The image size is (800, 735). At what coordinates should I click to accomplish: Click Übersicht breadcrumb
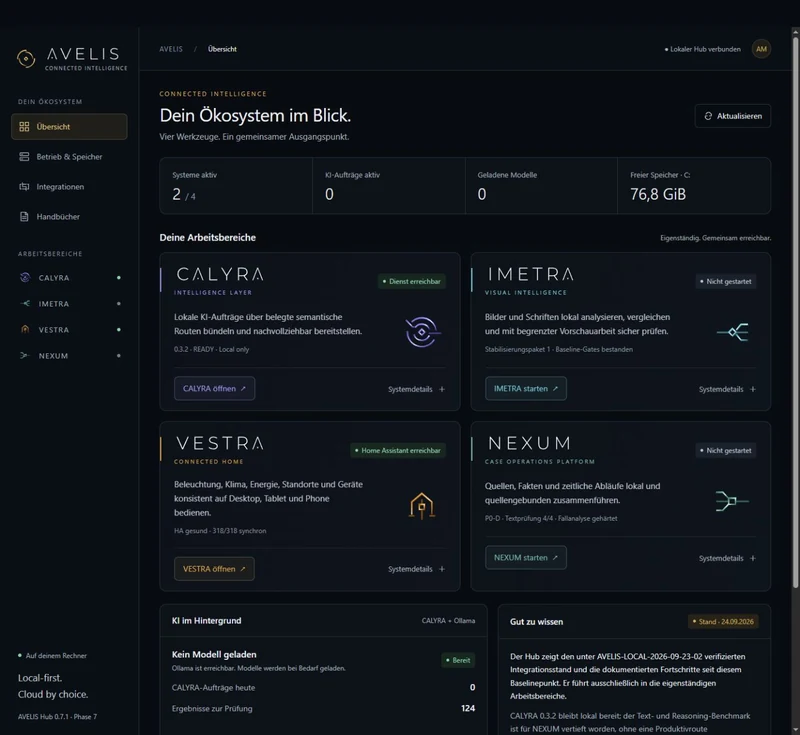click(222, 49)
